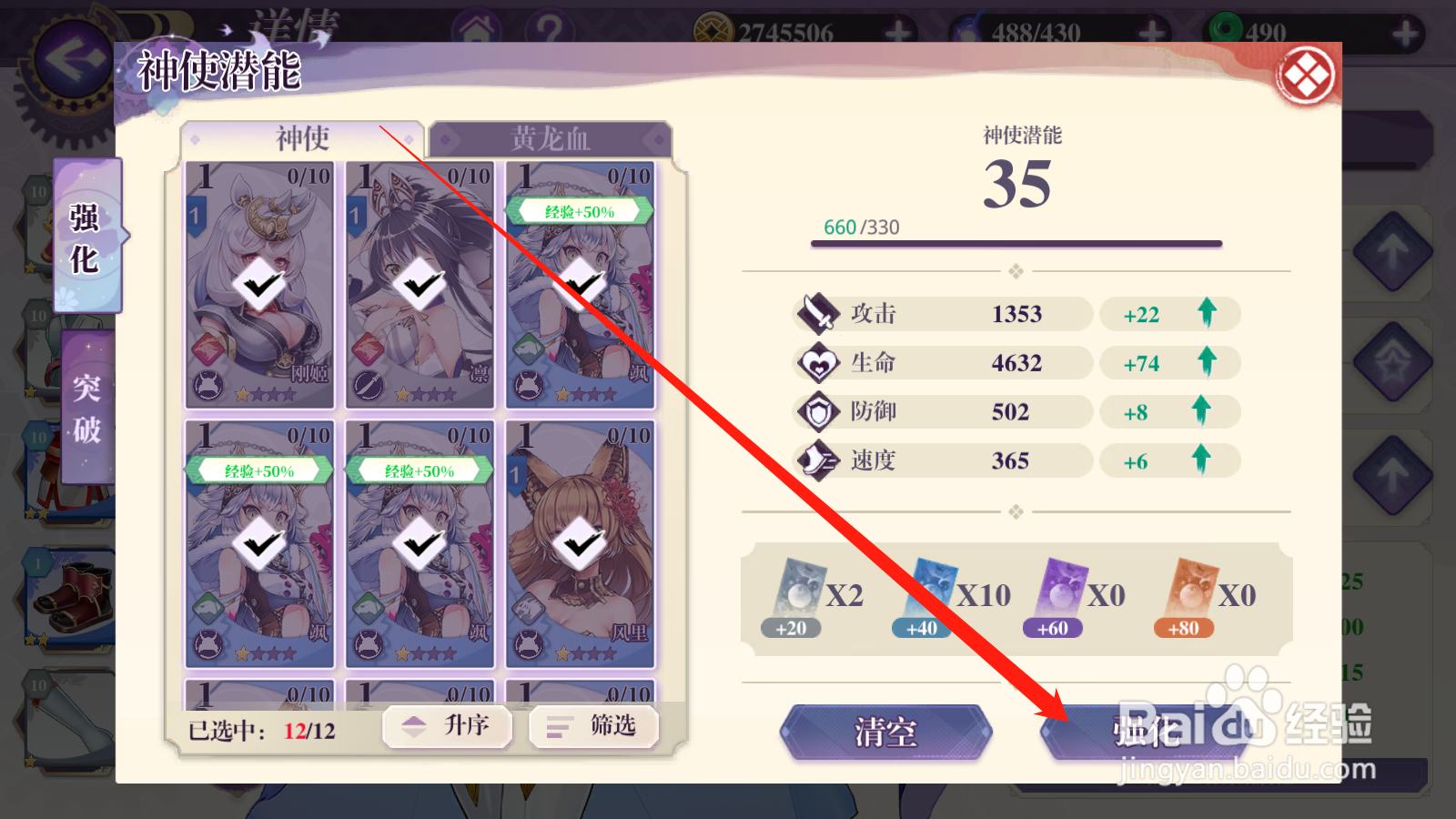Select the orange +80 potential card item
1456x819 pixels.
(x=1188, y=597)
